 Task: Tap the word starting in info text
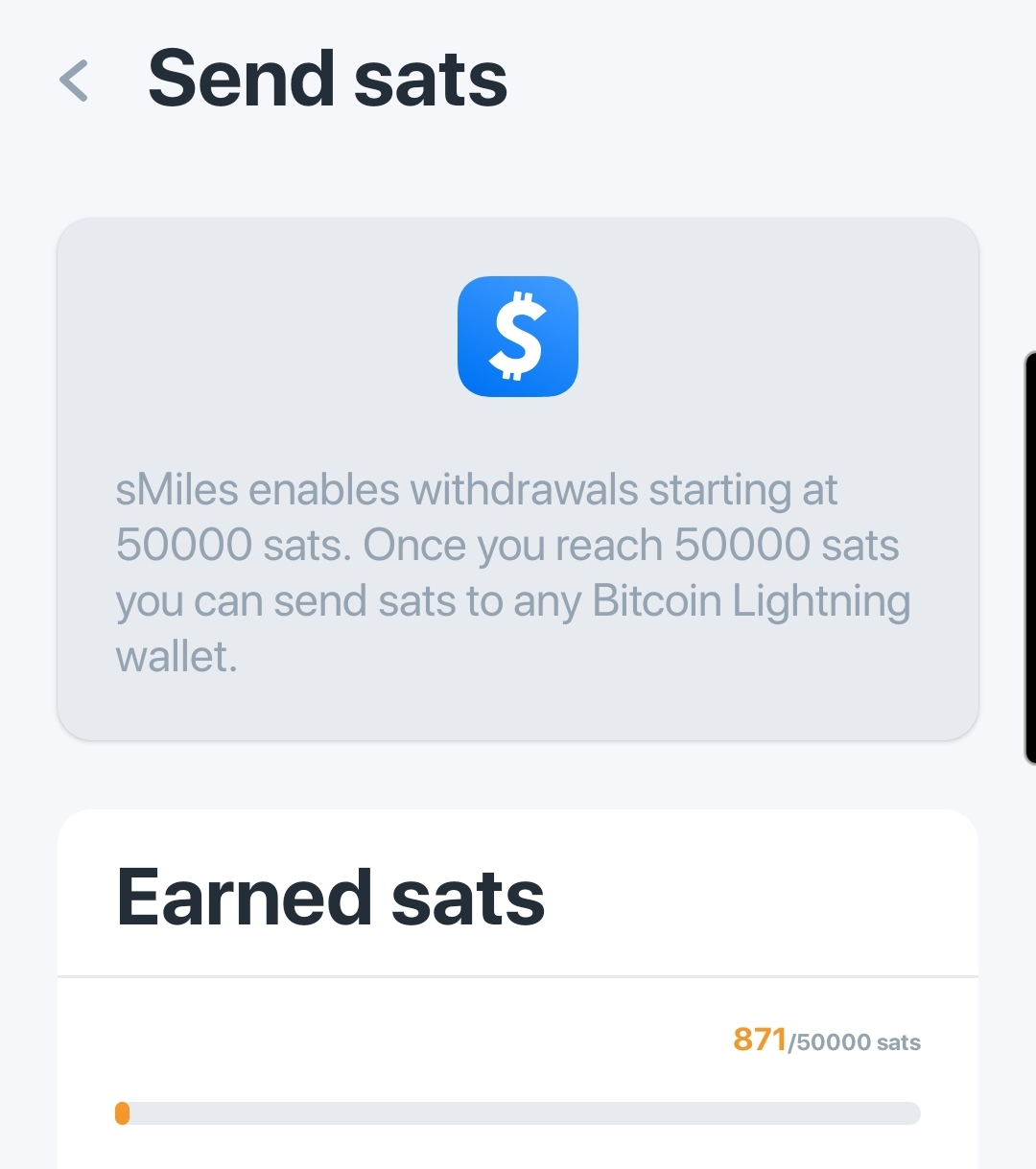[x=719, y=490]
